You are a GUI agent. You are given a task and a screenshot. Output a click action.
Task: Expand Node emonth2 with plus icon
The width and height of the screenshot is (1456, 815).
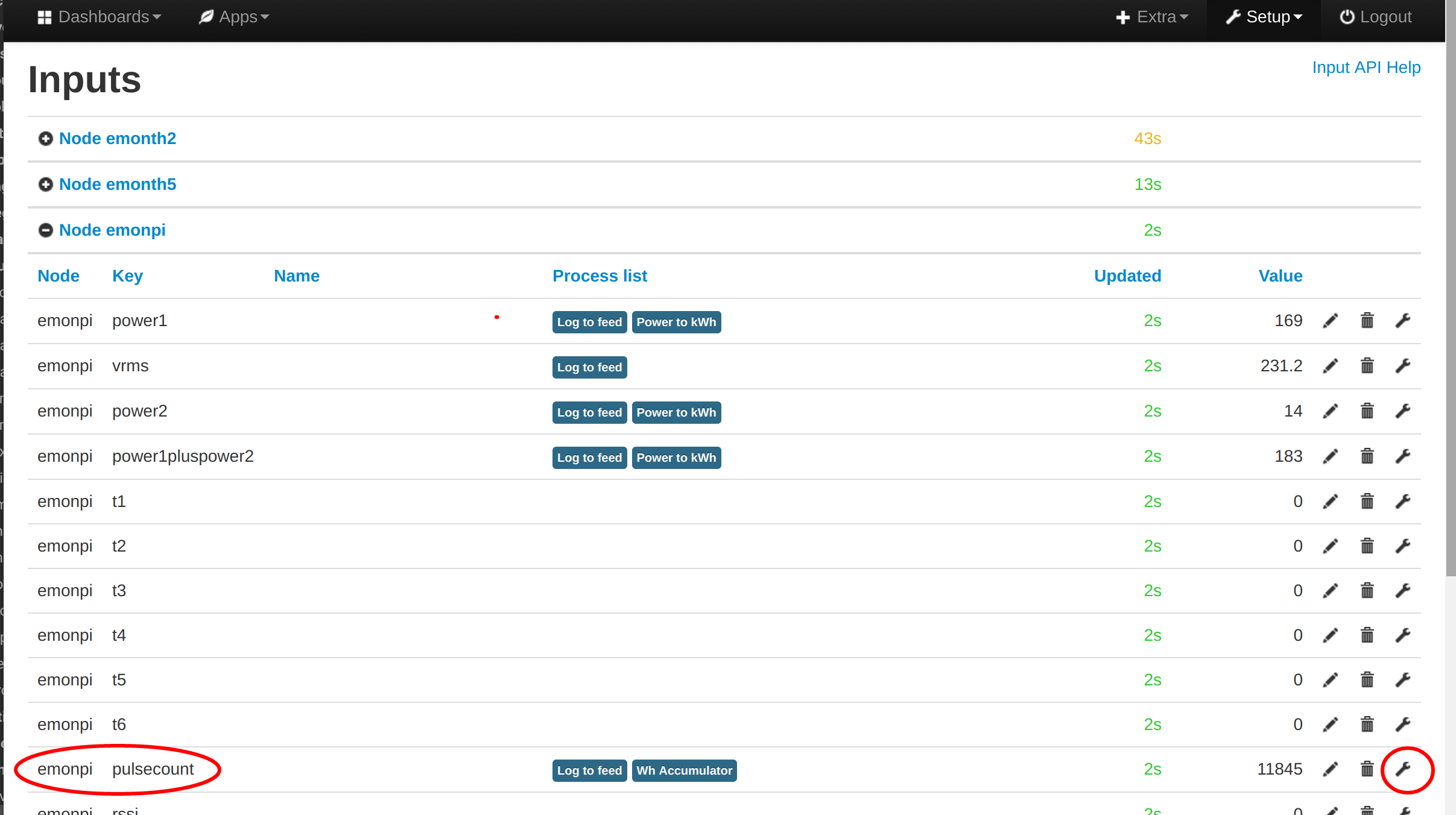[45, 139]
